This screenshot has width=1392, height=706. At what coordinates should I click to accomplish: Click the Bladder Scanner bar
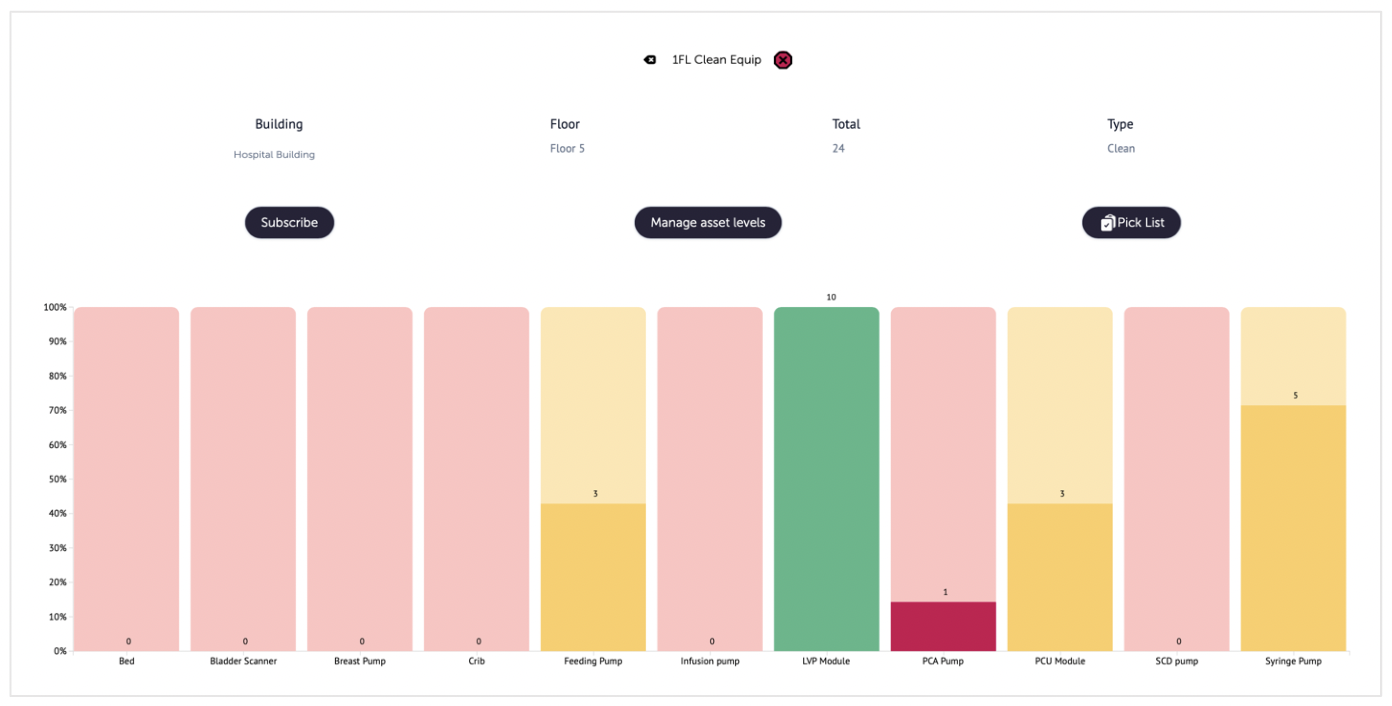coord(243,480)
